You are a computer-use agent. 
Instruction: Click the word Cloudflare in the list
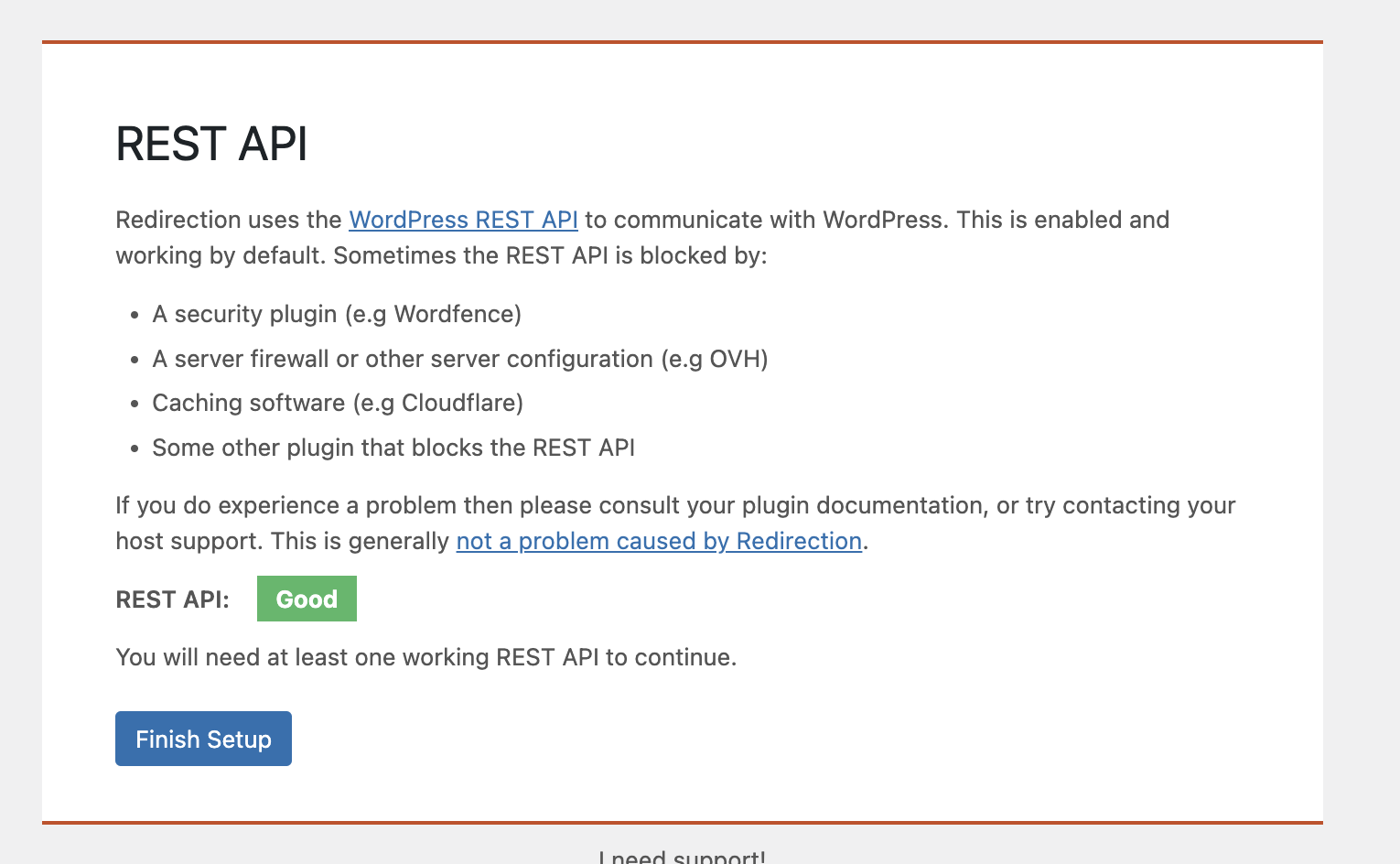coord(459,403)
